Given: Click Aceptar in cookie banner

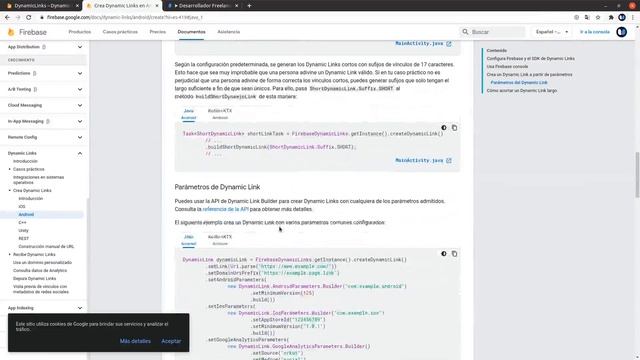Looking at the screenshot, I should click(x=171, y=341).
